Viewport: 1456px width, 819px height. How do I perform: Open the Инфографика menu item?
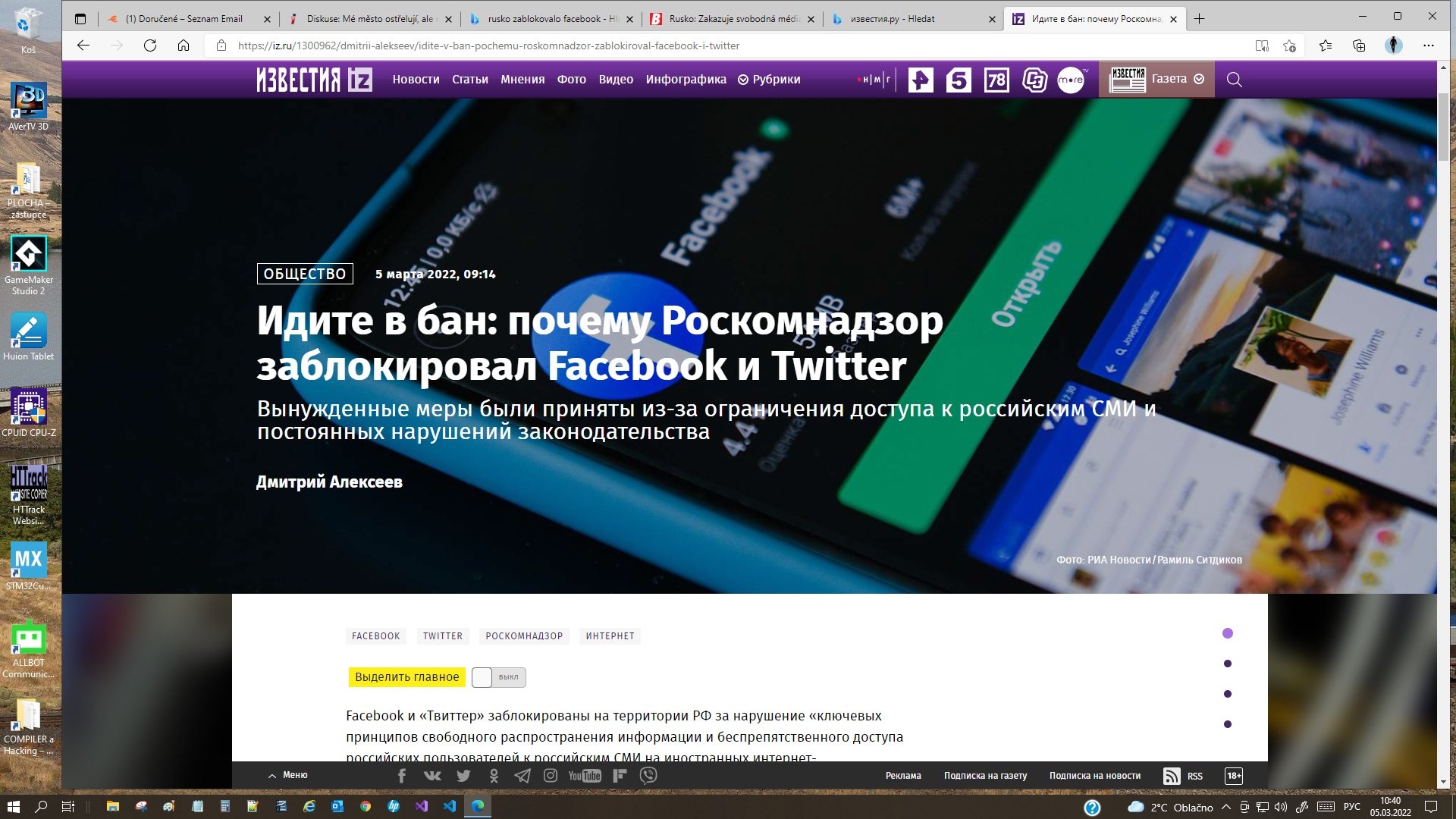tap(686, 80)
